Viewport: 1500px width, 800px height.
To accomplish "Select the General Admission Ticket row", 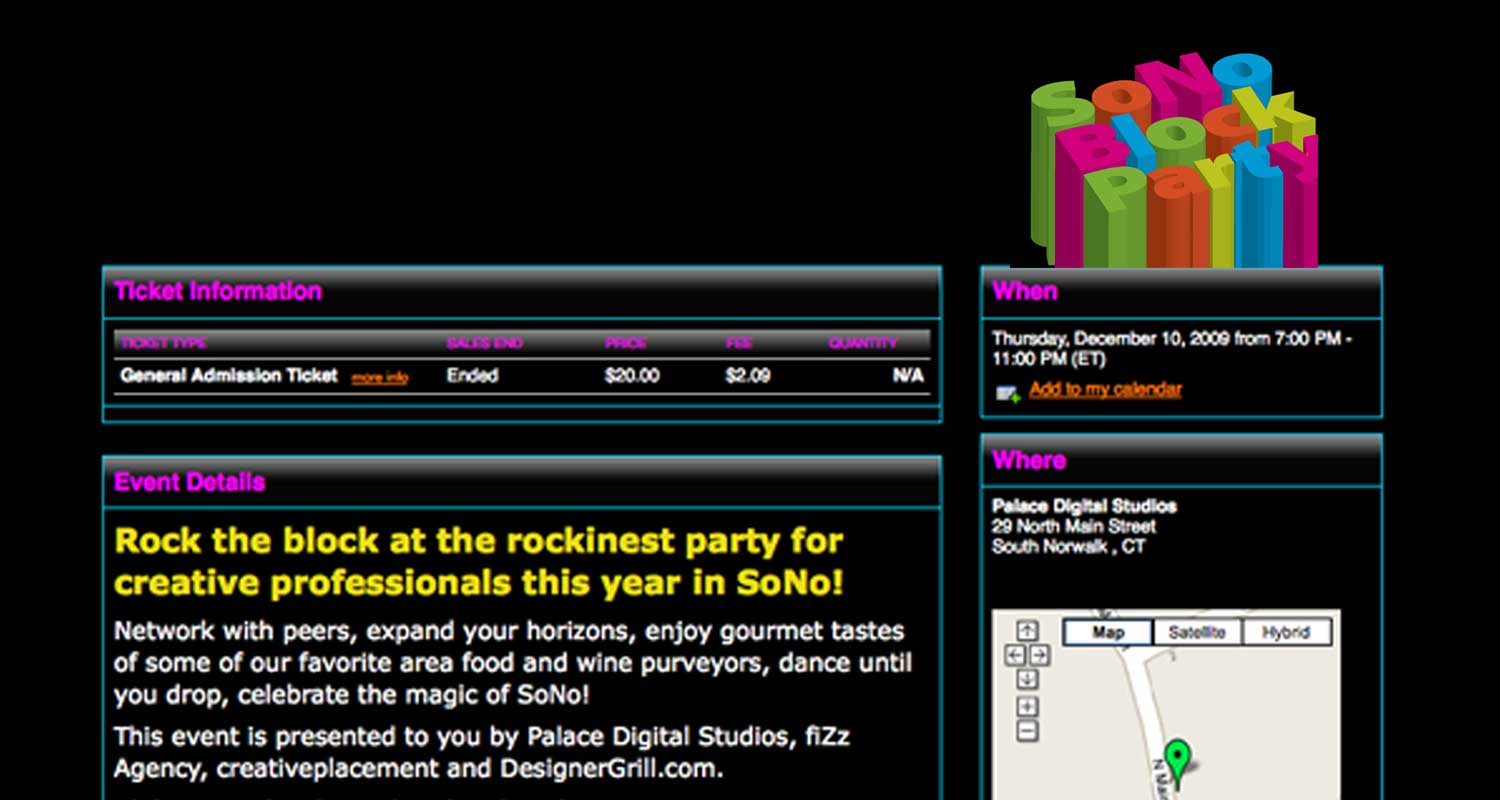I will (228, 376).
